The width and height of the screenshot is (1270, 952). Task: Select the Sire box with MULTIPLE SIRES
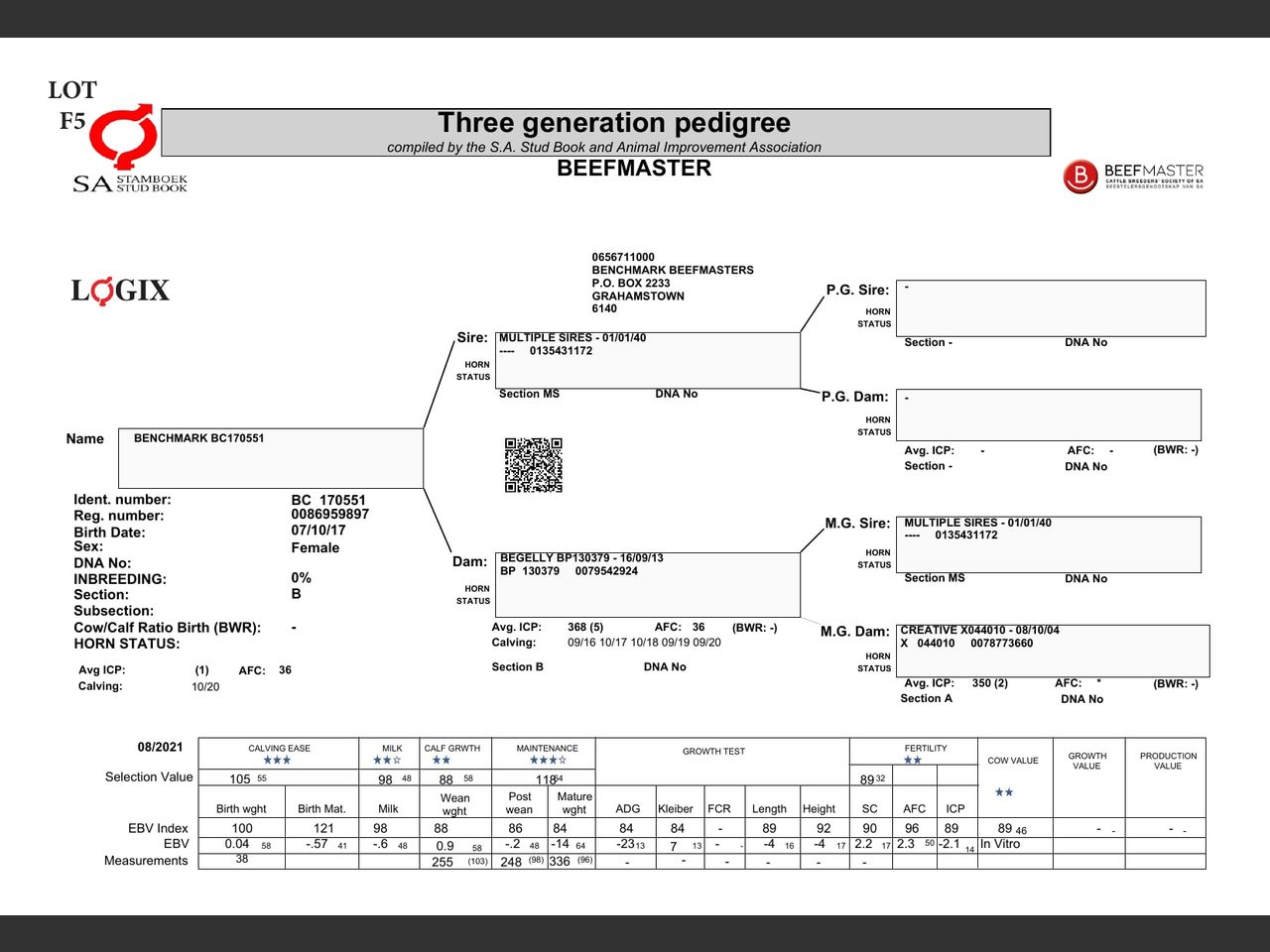click(x=647, y=360)
